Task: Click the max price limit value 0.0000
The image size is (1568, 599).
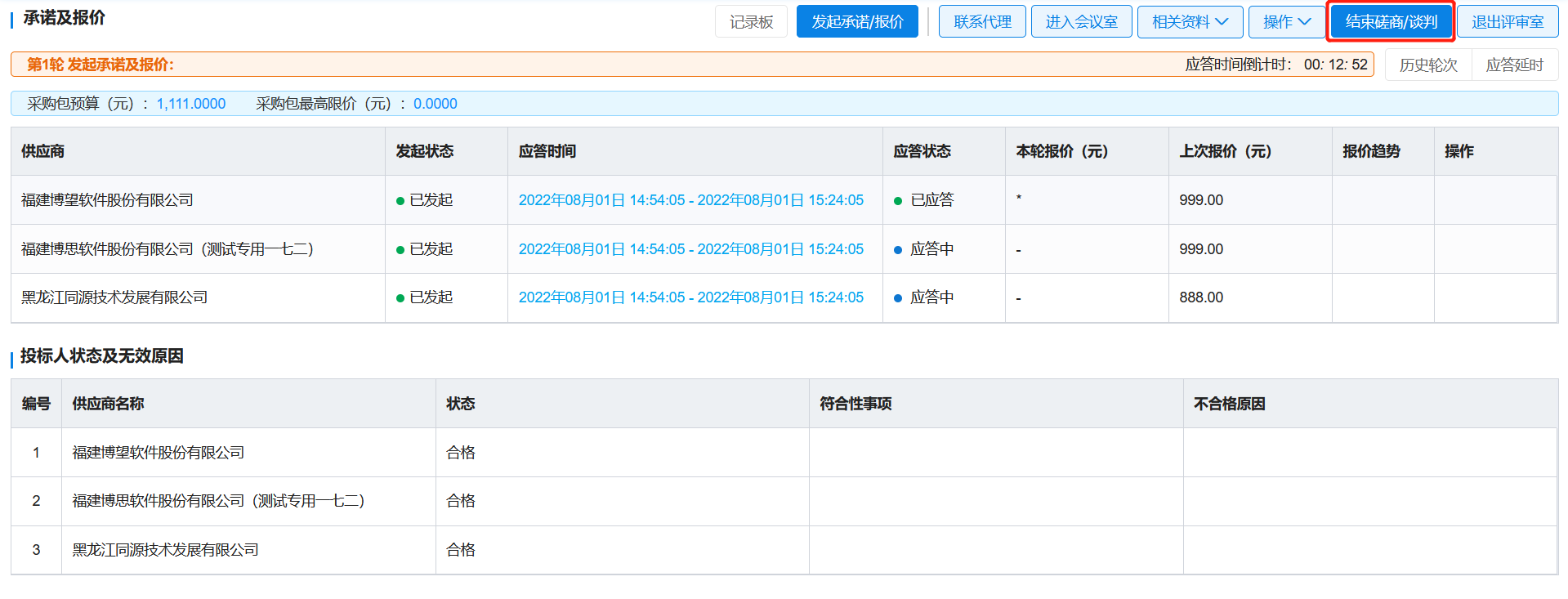Action: click(436, 104)
